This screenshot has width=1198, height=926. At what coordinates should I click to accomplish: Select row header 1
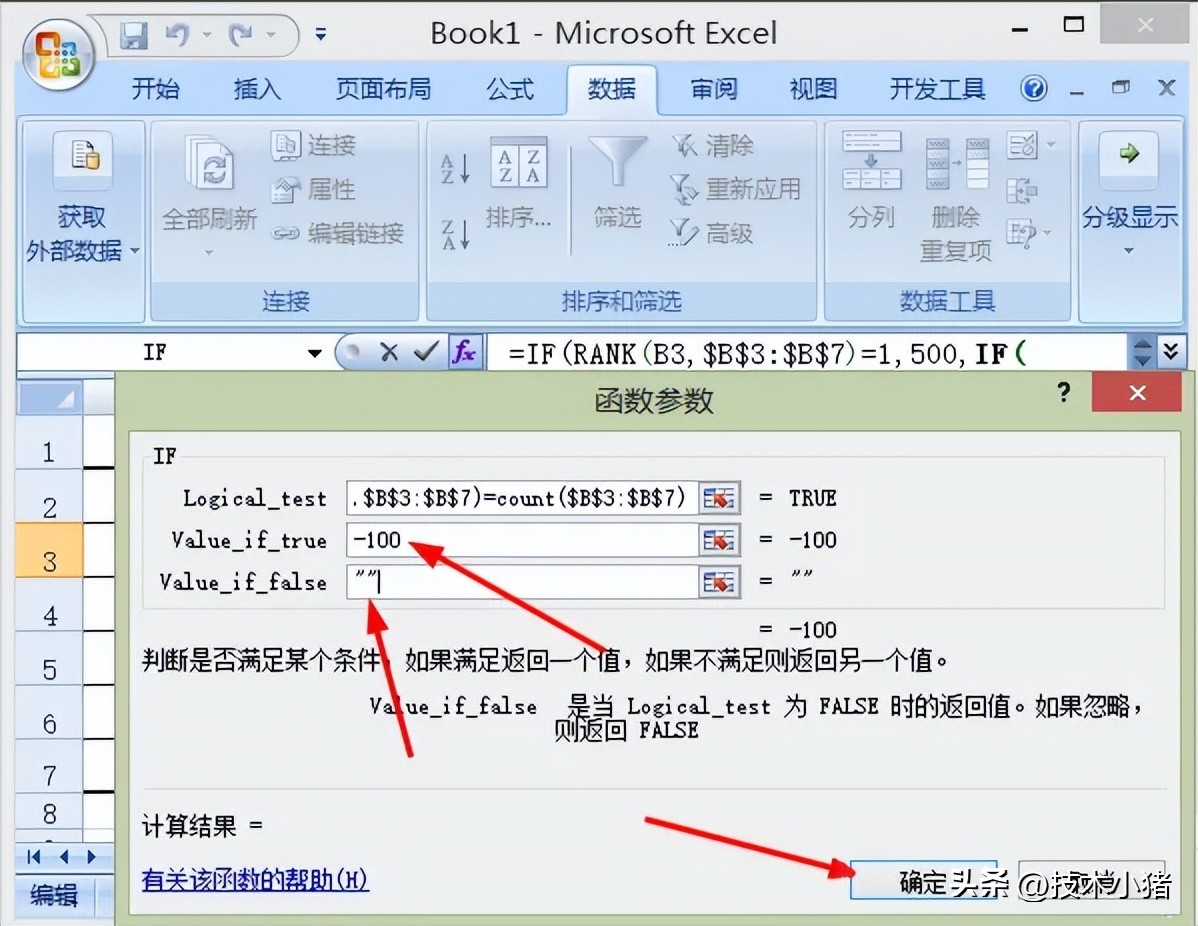click(50, 452)
